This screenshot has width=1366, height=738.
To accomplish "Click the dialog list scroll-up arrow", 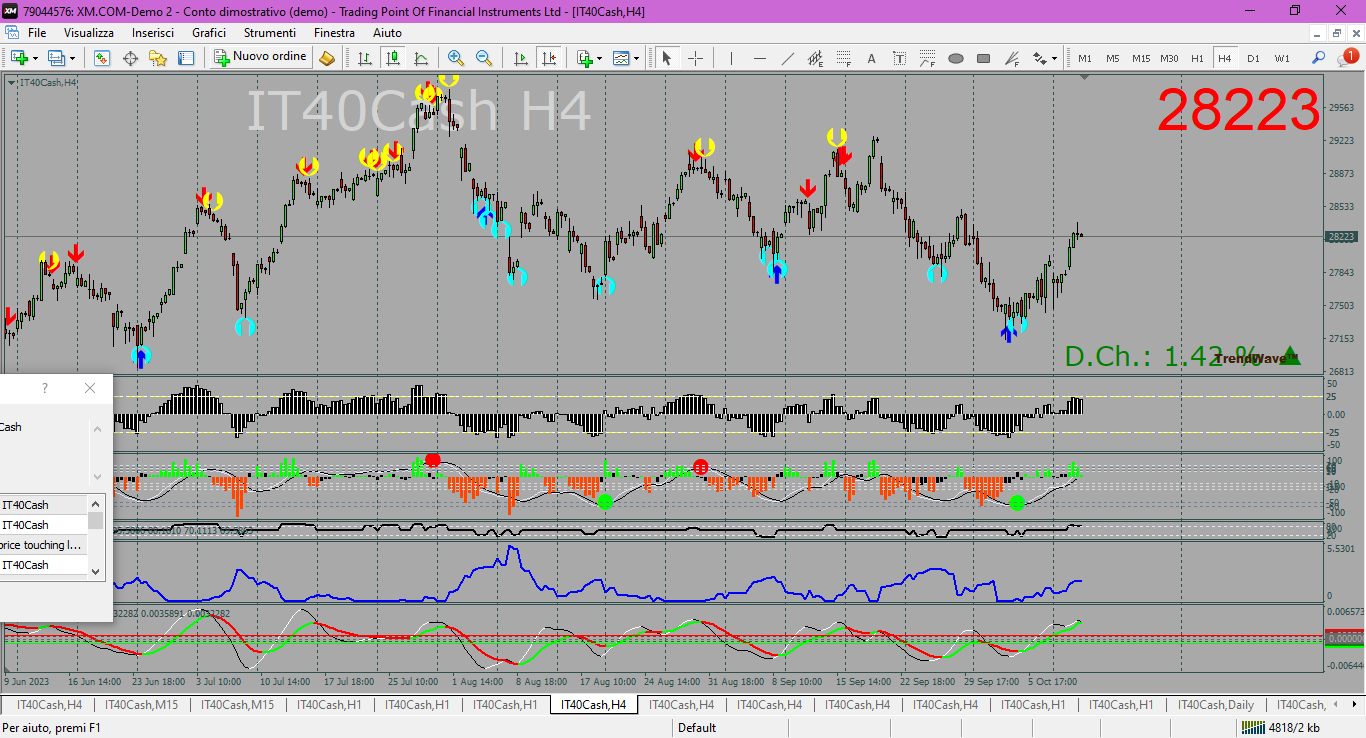I will tap(96, 502).
